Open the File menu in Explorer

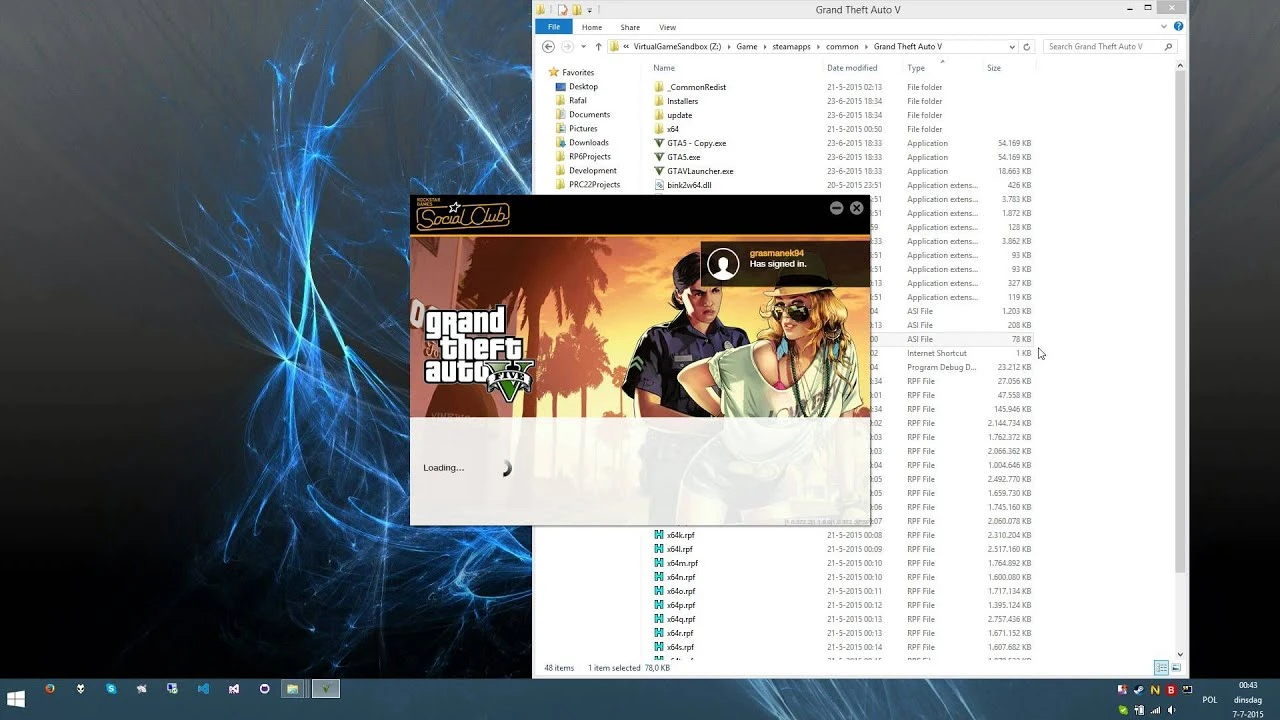click(x=553, y=27)
